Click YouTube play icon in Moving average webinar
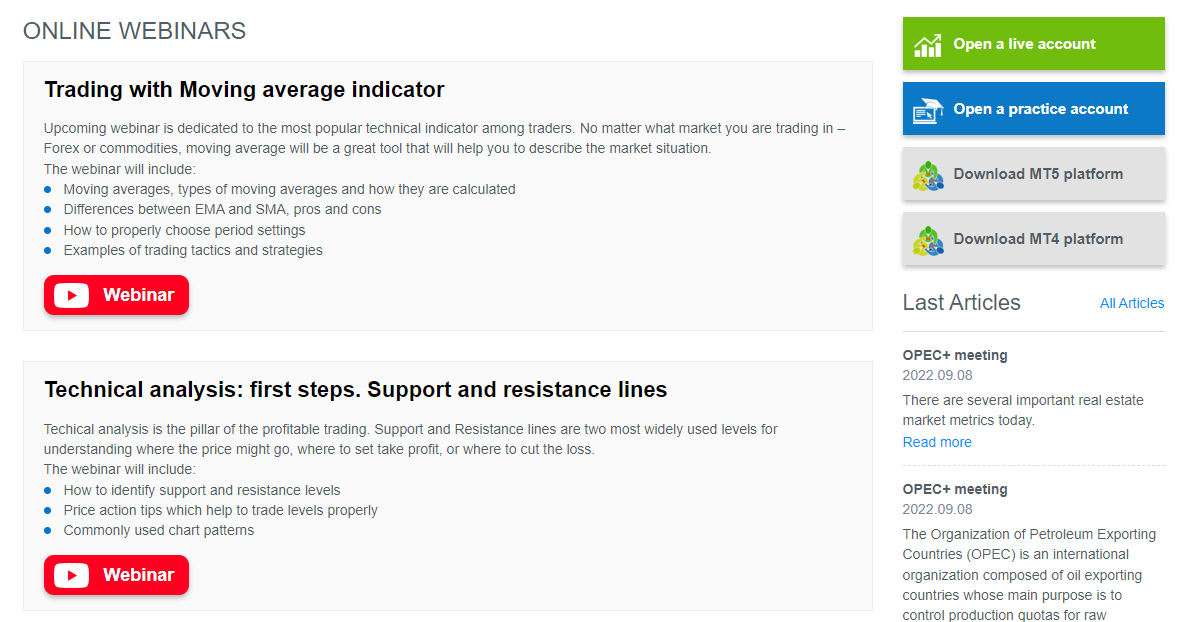This screenshot has width=1177, height=622. click(x=72, y=295)
